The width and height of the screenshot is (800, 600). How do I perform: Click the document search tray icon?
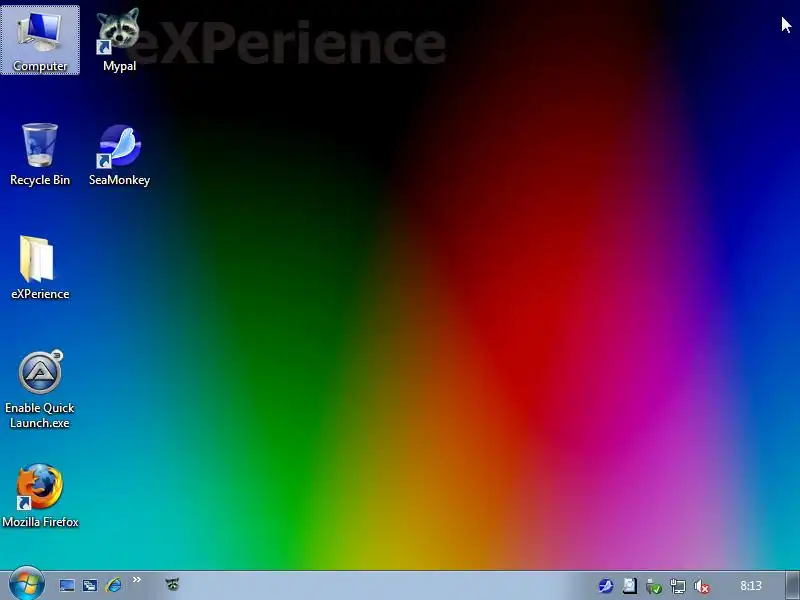(630, 586)
